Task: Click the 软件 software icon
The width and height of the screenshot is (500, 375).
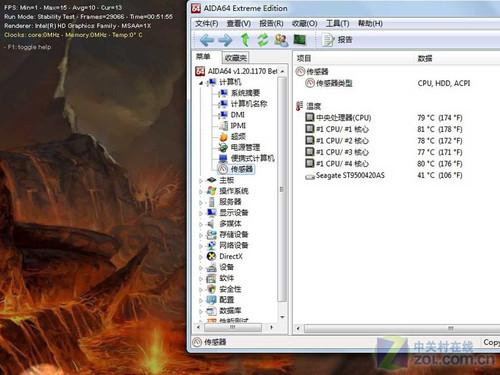Action: click(x=212, y=278)
